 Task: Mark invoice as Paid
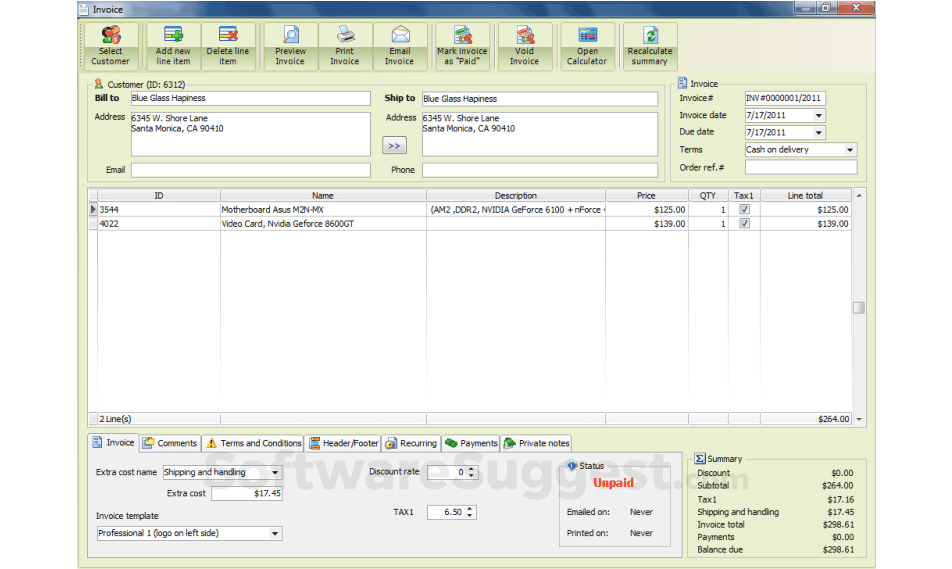click(462, 47)
